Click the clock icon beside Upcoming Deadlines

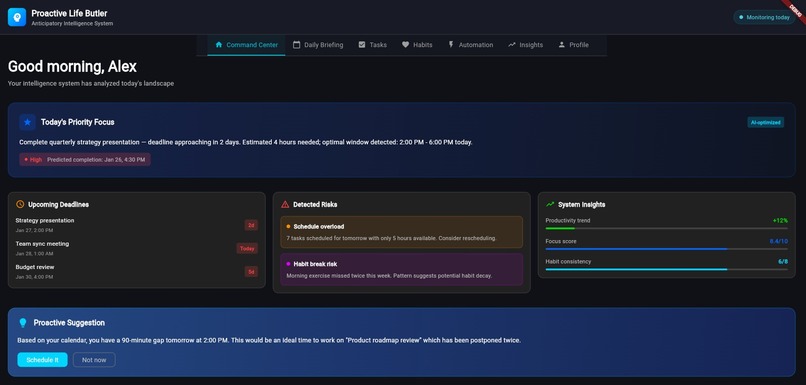(x=20, y=204)
